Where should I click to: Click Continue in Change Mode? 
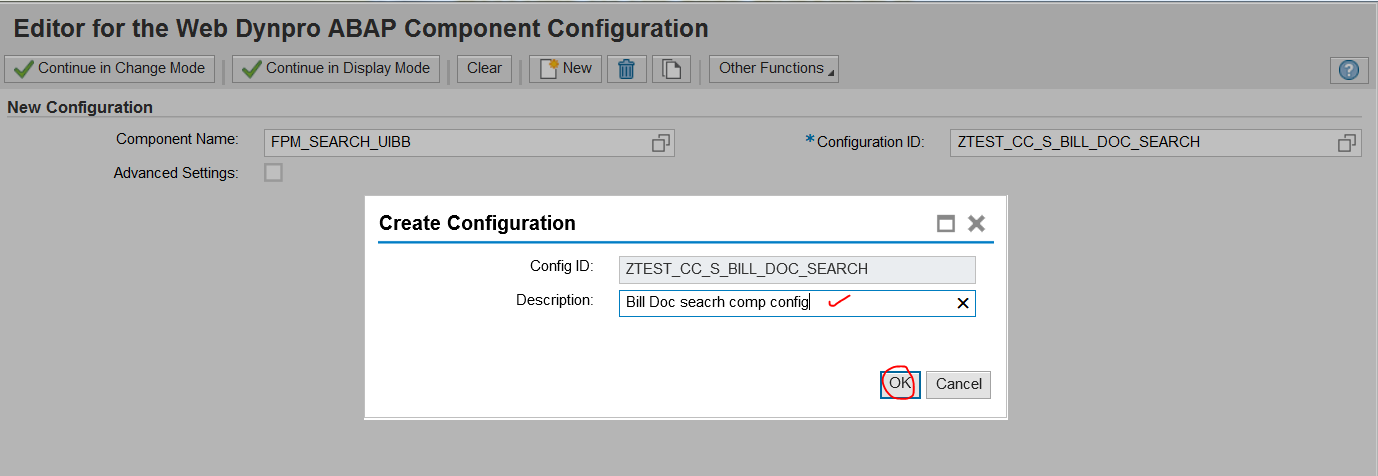110,69
